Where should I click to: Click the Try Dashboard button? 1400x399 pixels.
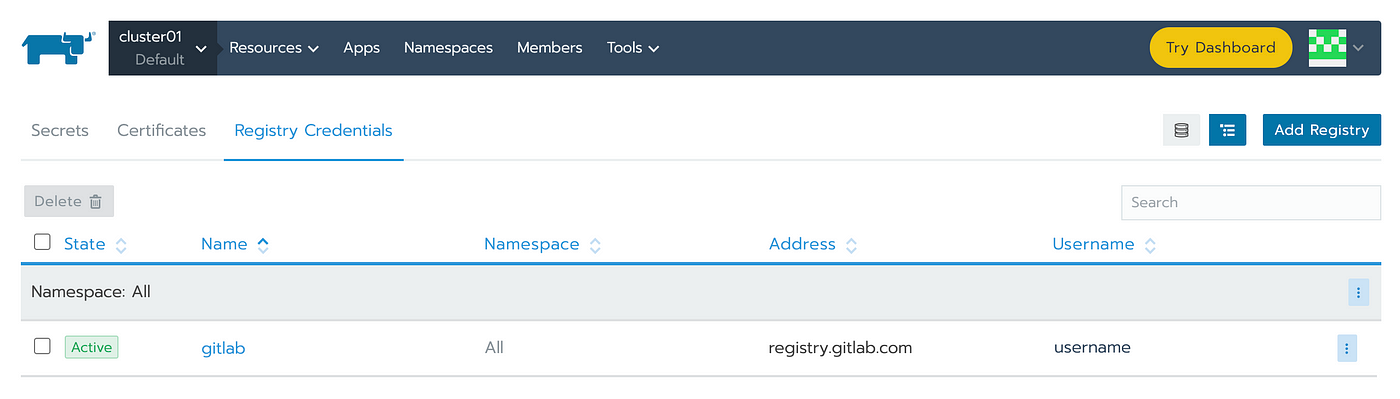[1221, 47]
